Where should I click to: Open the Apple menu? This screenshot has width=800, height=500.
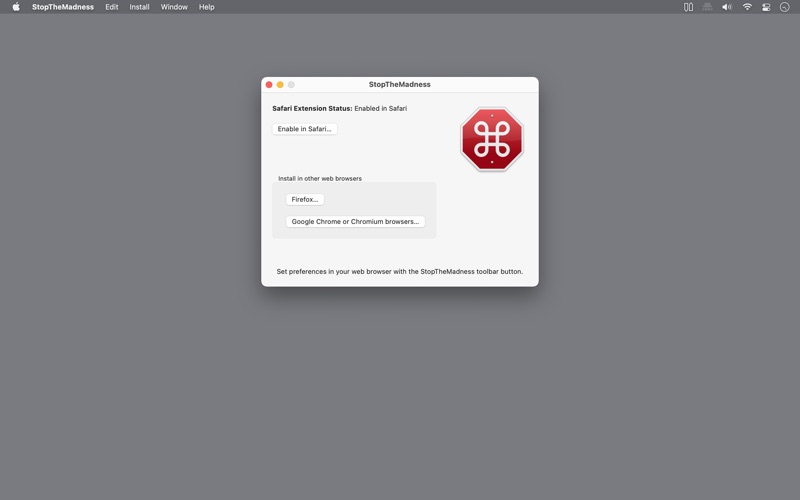pos(16,7)
